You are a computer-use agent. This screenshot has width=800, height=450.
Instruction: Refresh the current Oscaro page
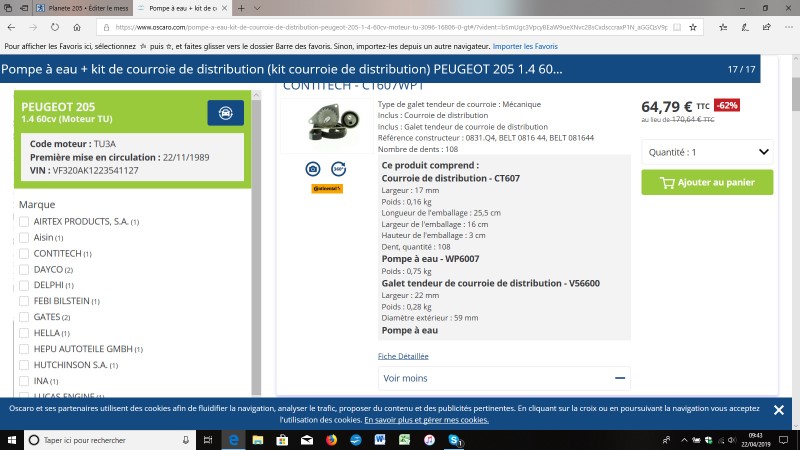click(55, 27)
